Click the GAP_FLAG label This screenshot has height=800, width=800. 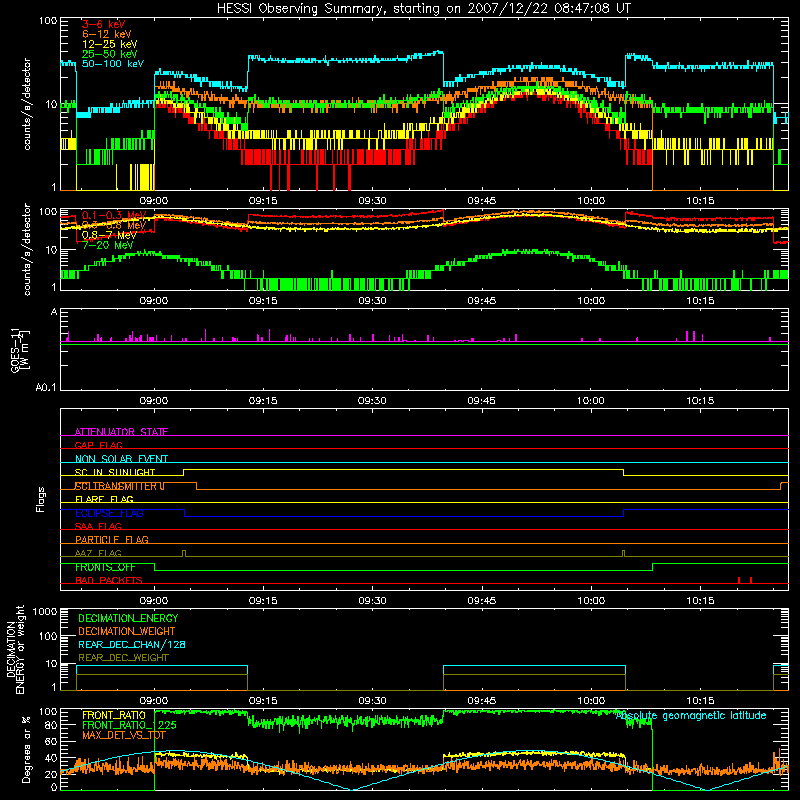point(98,445)
